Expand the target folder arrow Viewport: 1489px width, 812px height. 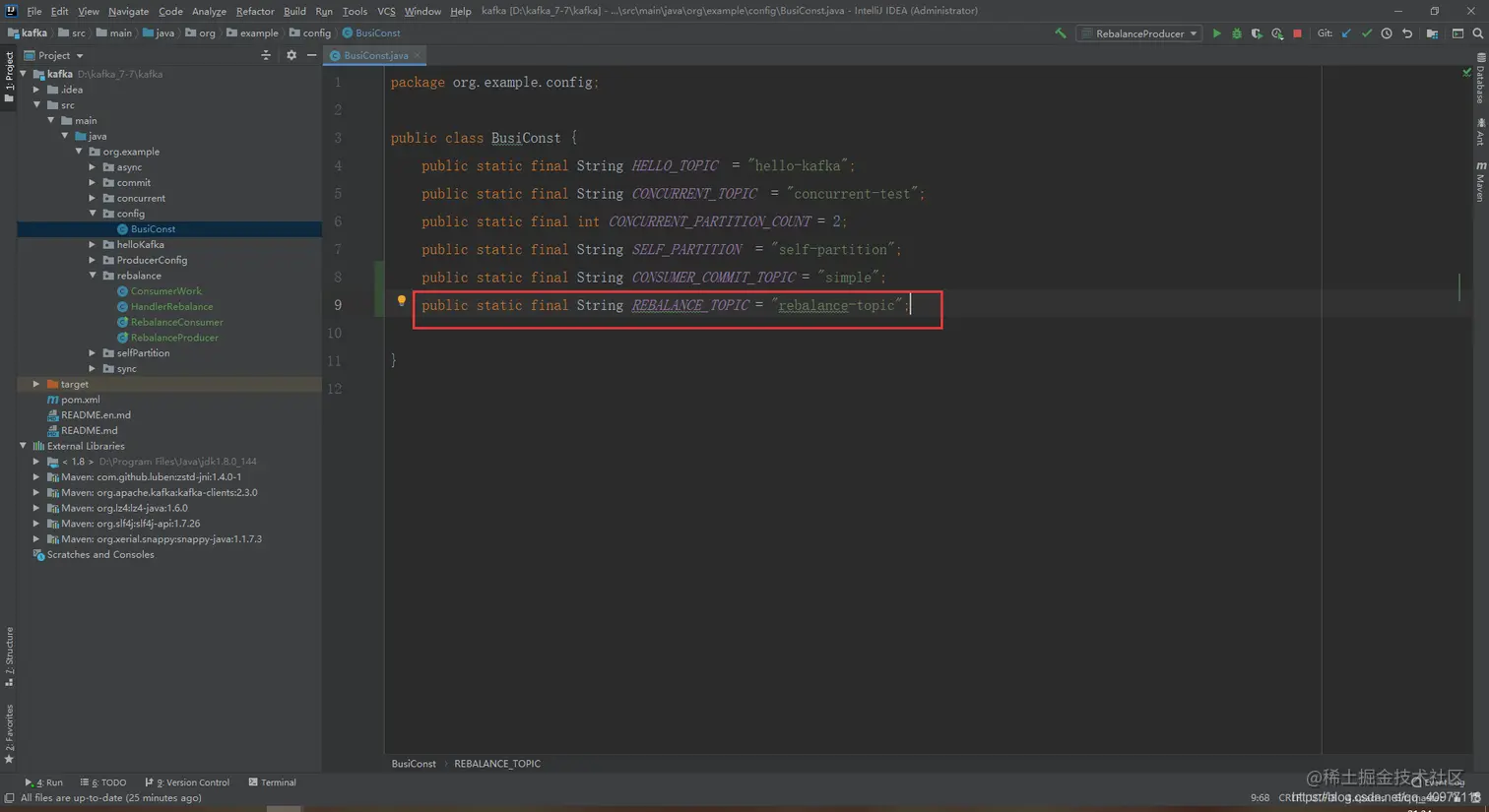37,384
